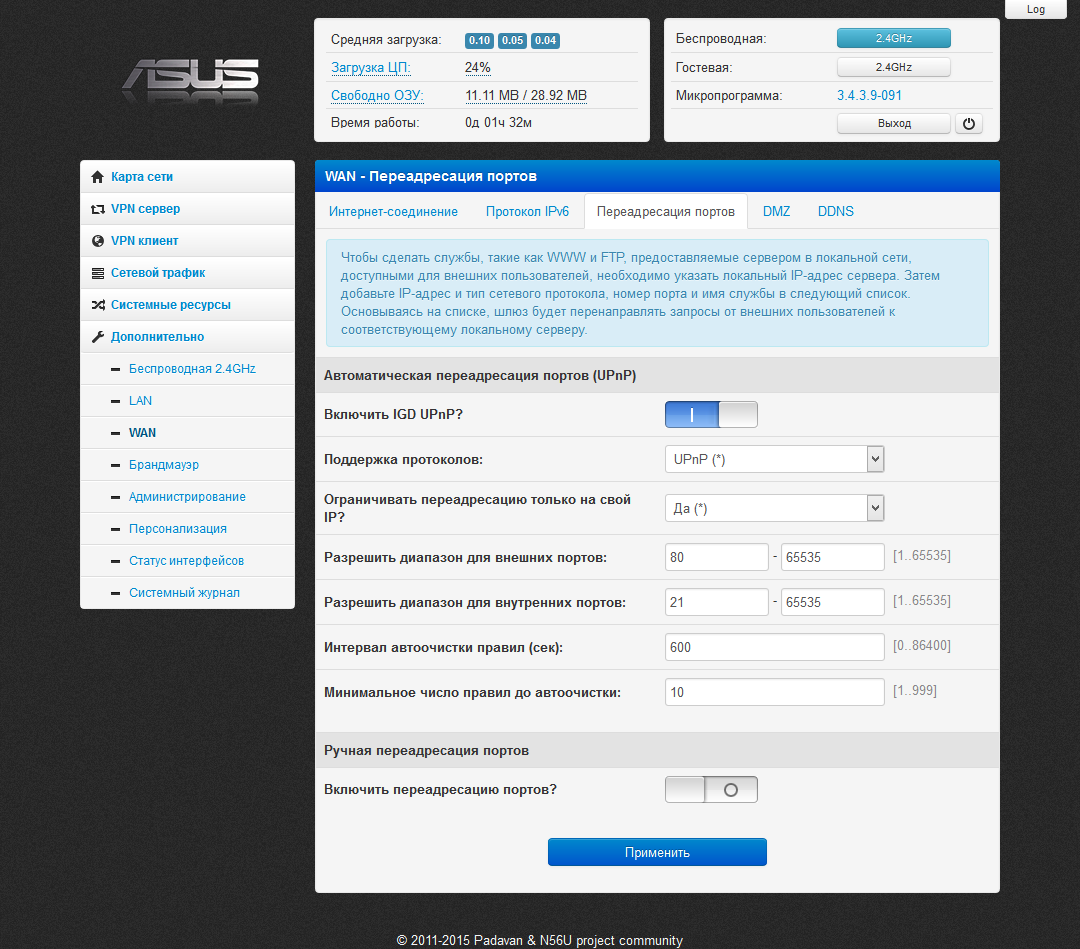
Task: Click internal port range end field
Action: [833, 602]
